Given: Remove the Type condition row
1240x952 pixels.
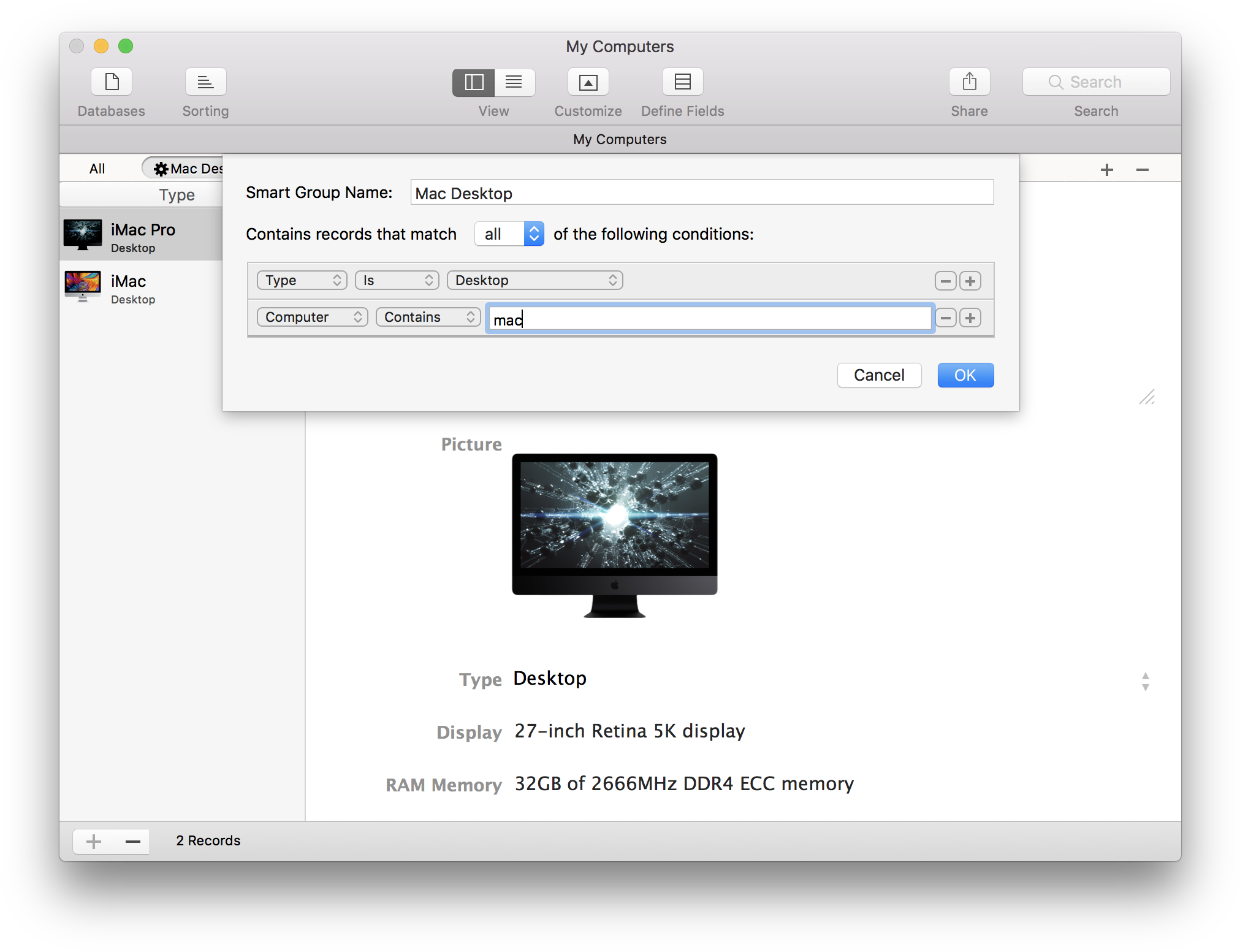Looking at the screenshot, I should tap(945, 281).
